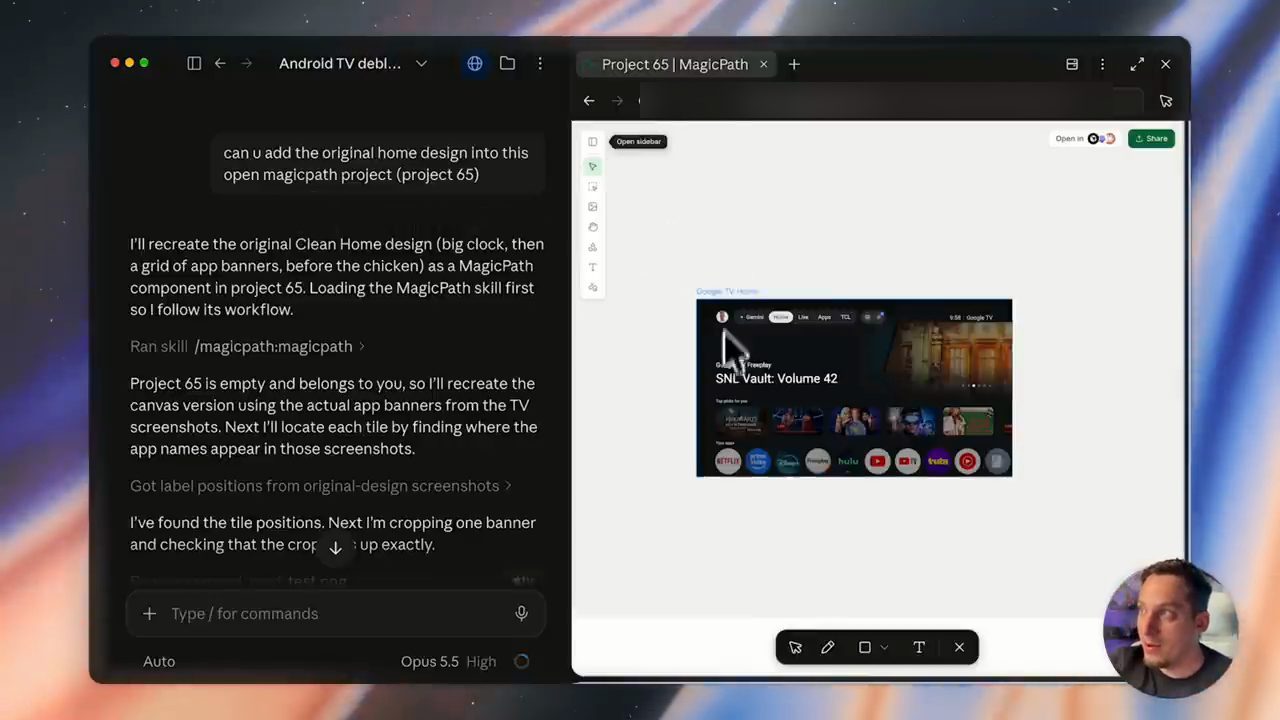Click the microphone dictation icon
1280x720 pixels.
coord(521,614)
